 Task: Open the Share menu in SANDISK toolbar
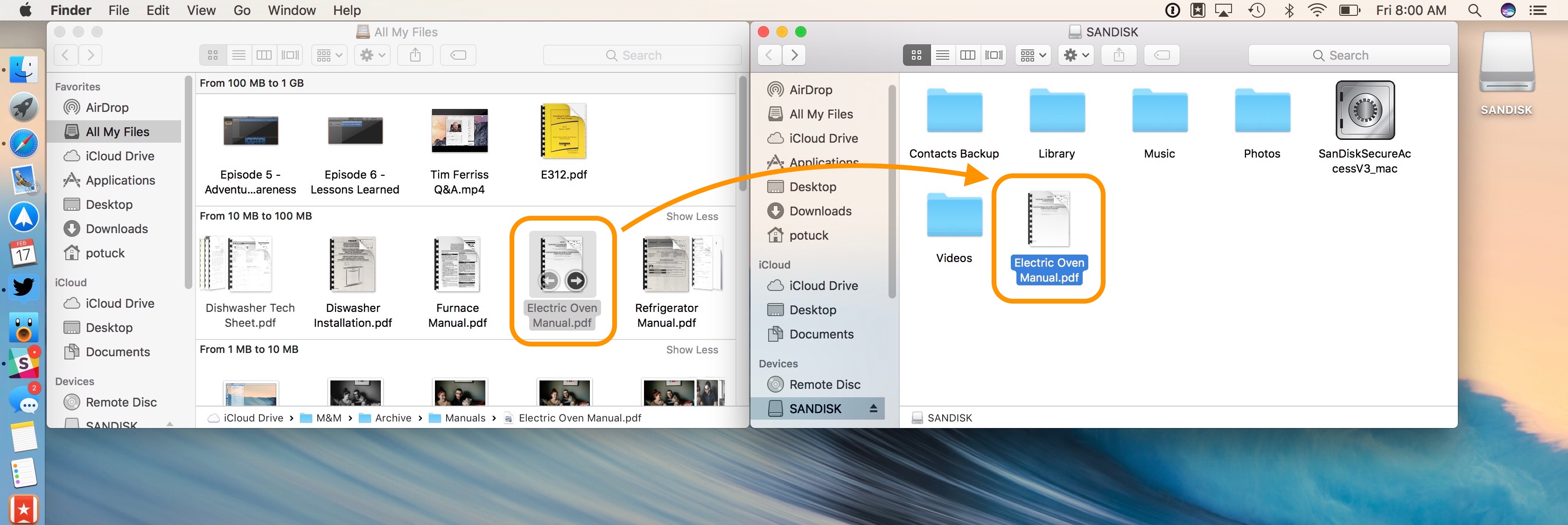(1119, 55)
